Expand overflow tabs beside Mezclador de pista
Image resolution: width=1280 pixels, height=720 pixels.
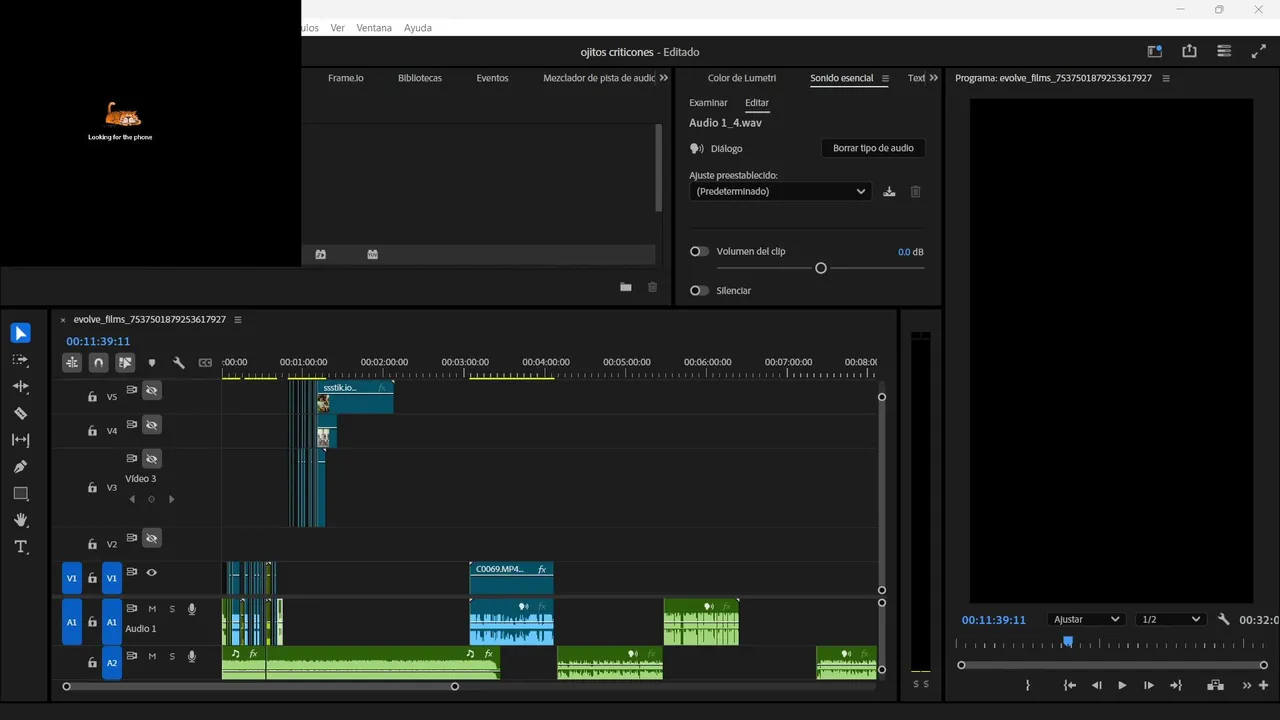(x=664, y=78)
